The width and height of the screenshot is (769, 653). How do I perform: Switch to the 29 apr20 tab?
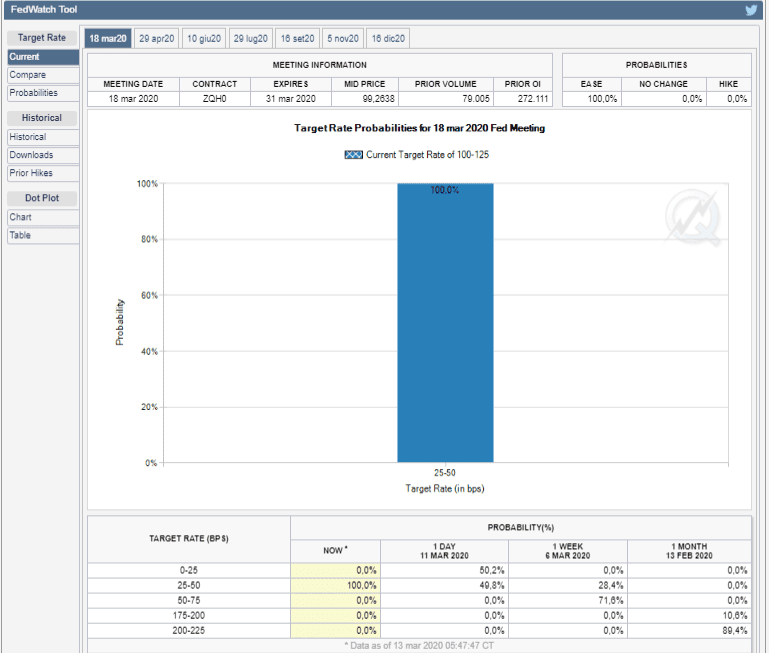156,38
